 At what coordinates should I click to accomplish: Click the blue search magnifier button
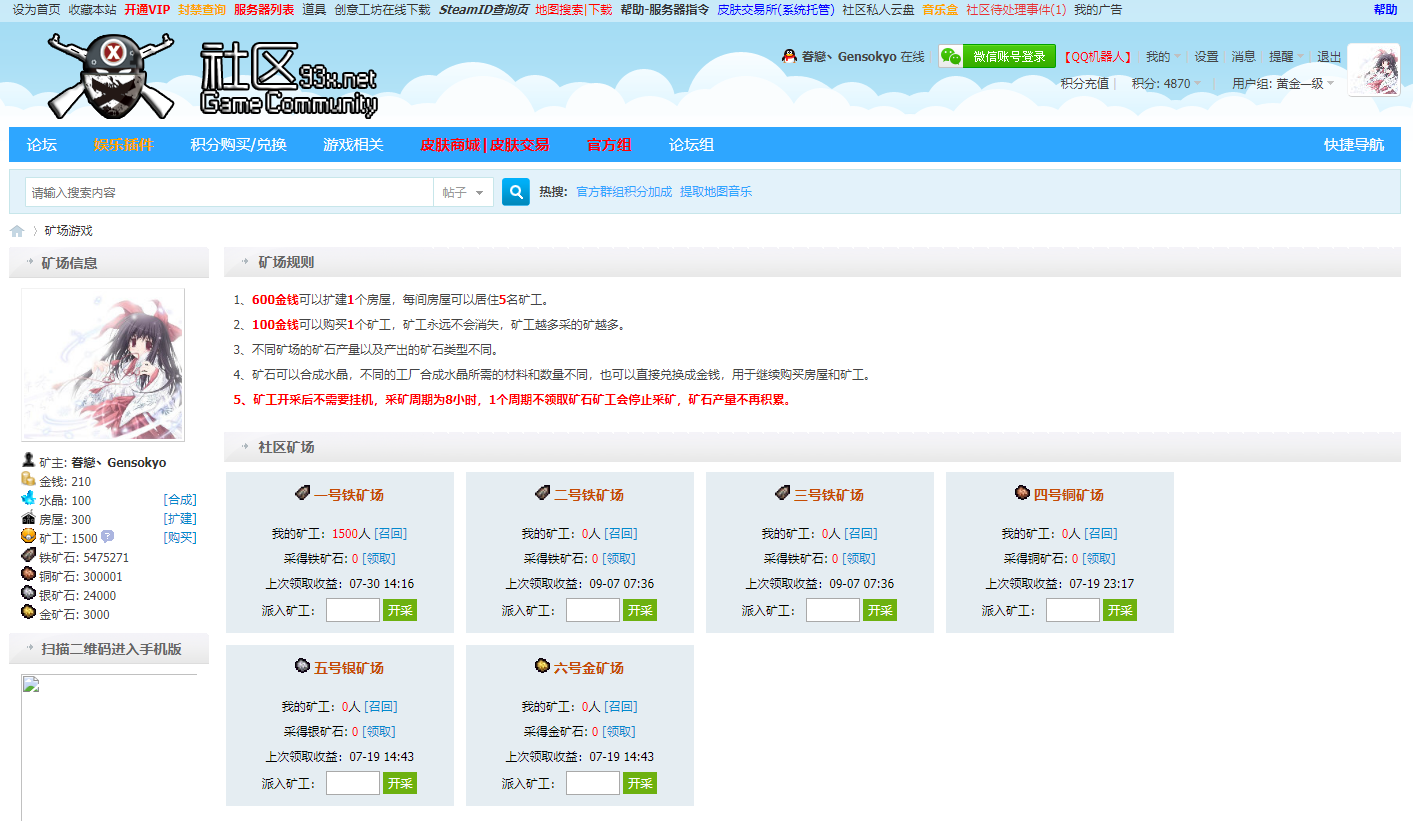514,191
